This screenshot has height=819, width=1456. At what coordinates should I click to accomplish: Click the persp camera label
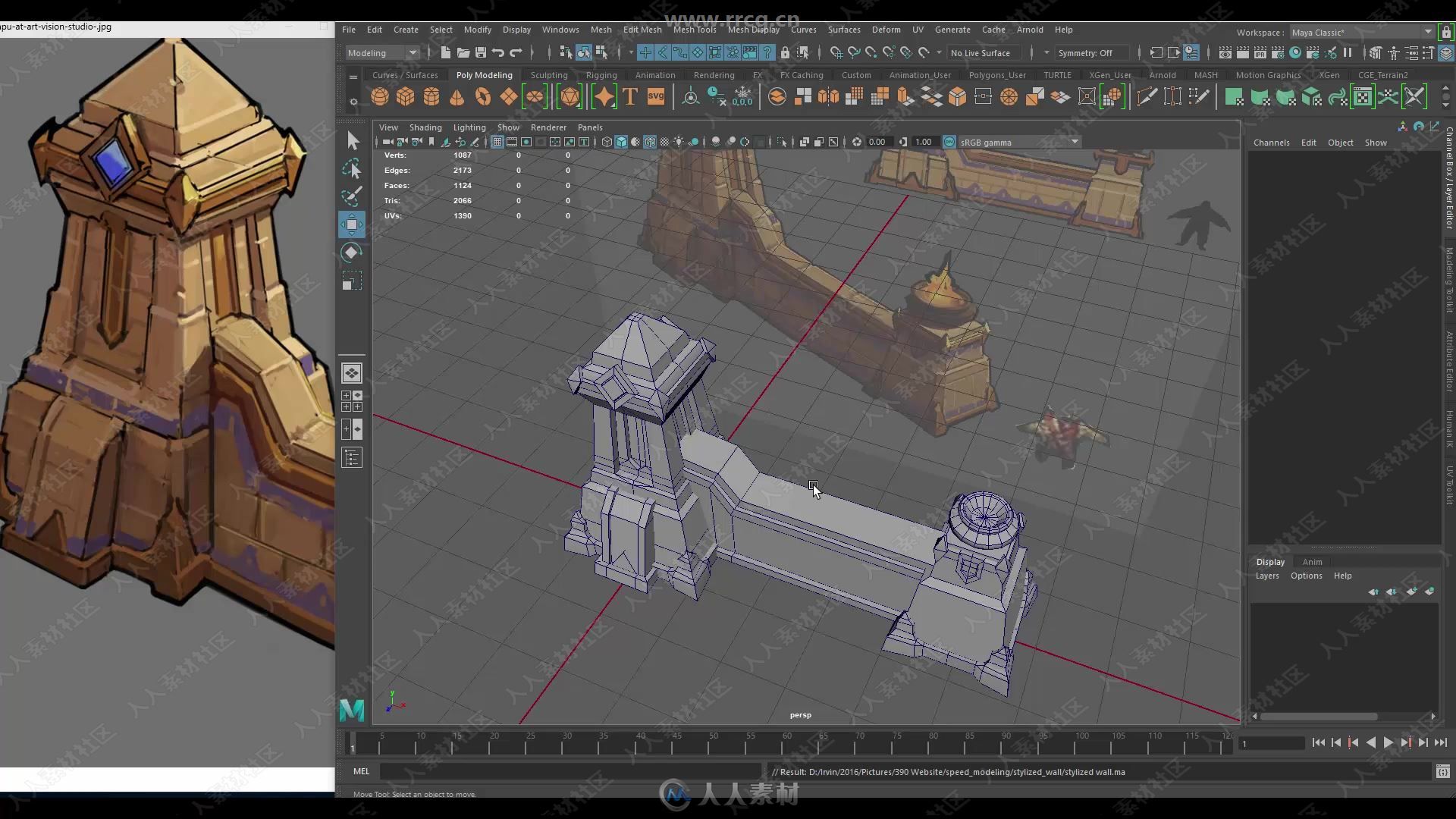pos(800,714)
